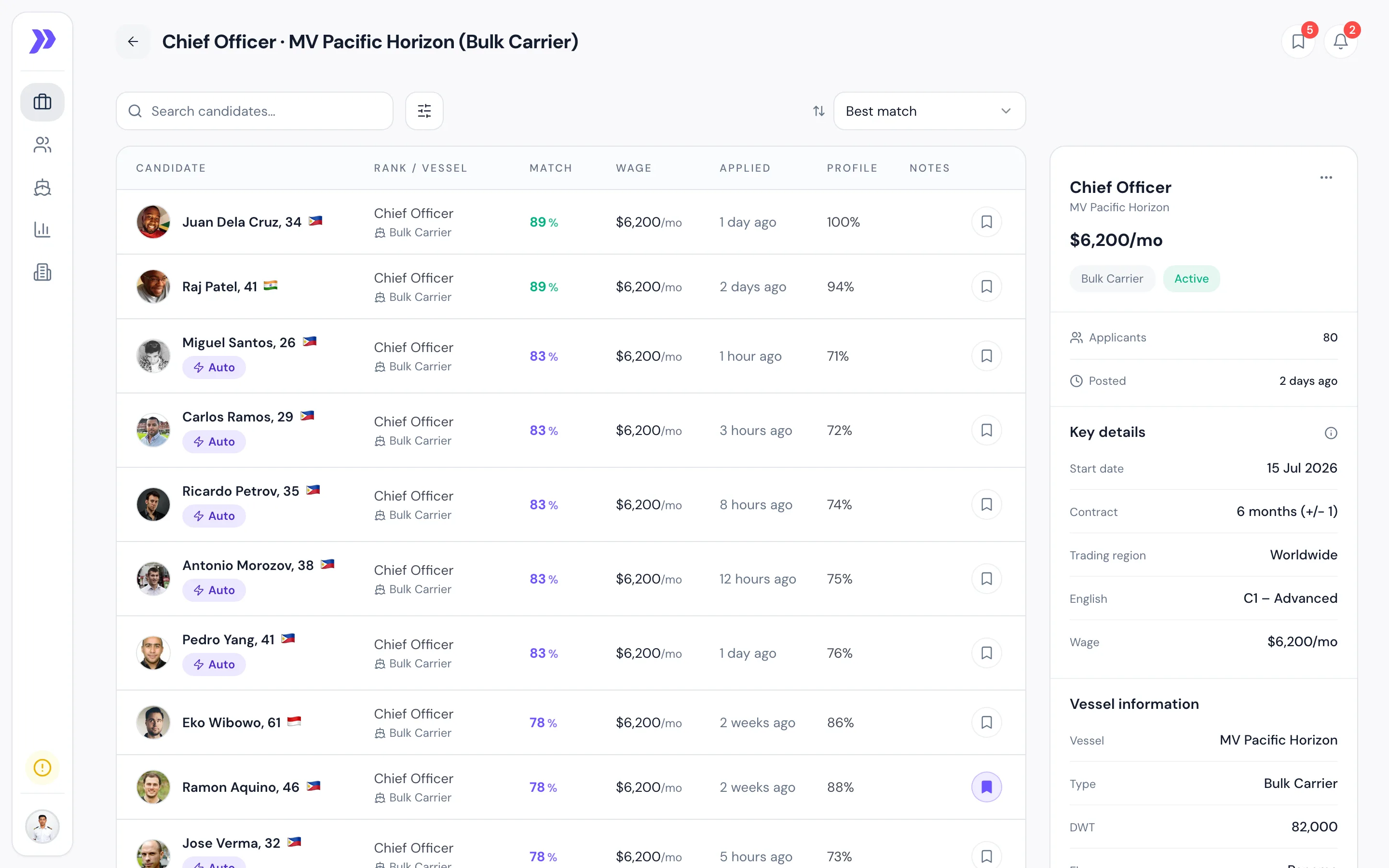Open saved bookmarks with badge 5

tap(1298, 41)
